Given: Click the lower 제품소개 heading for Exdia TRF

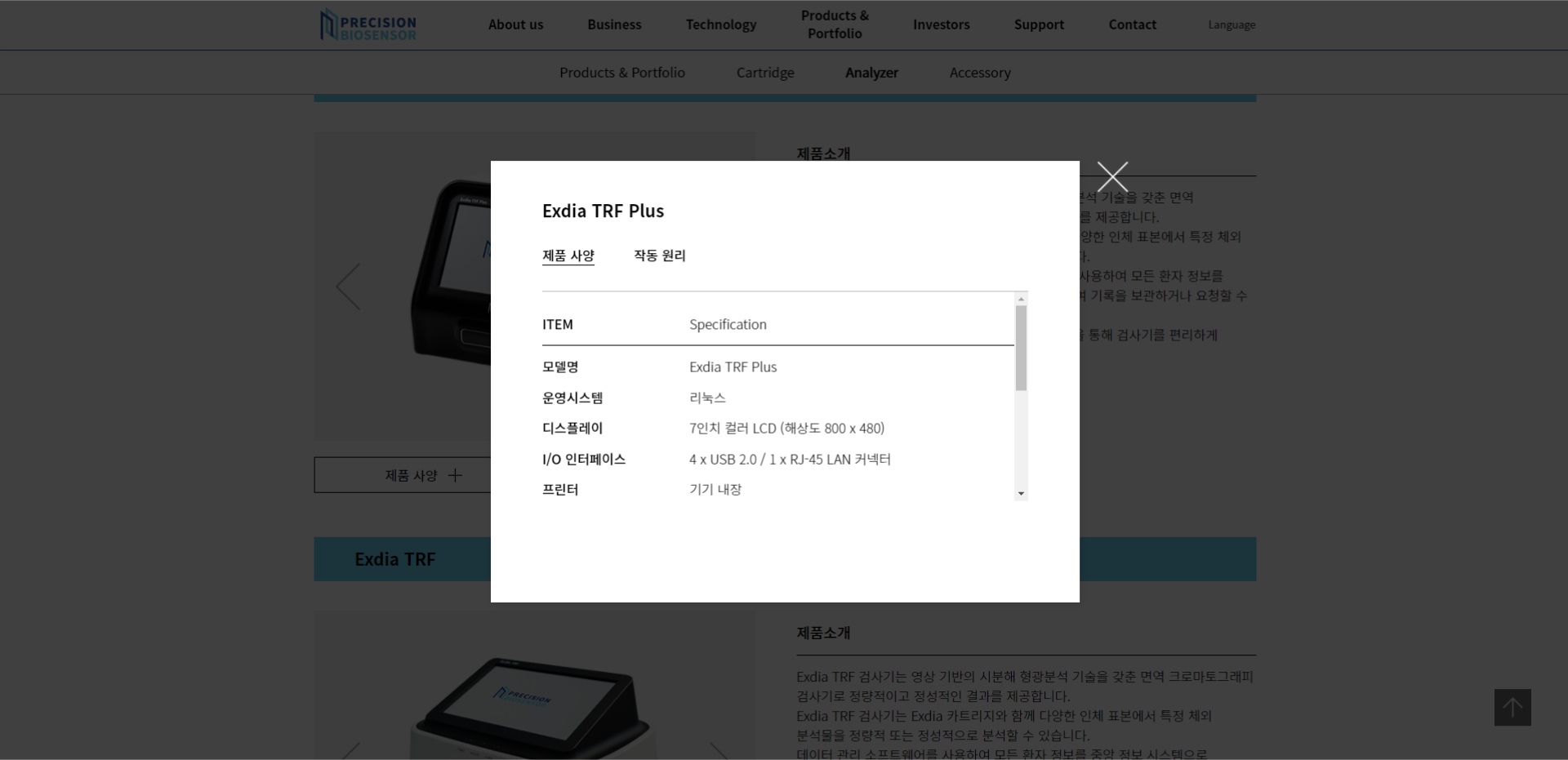Looking at the screenshot, I should tap(823, 633).
